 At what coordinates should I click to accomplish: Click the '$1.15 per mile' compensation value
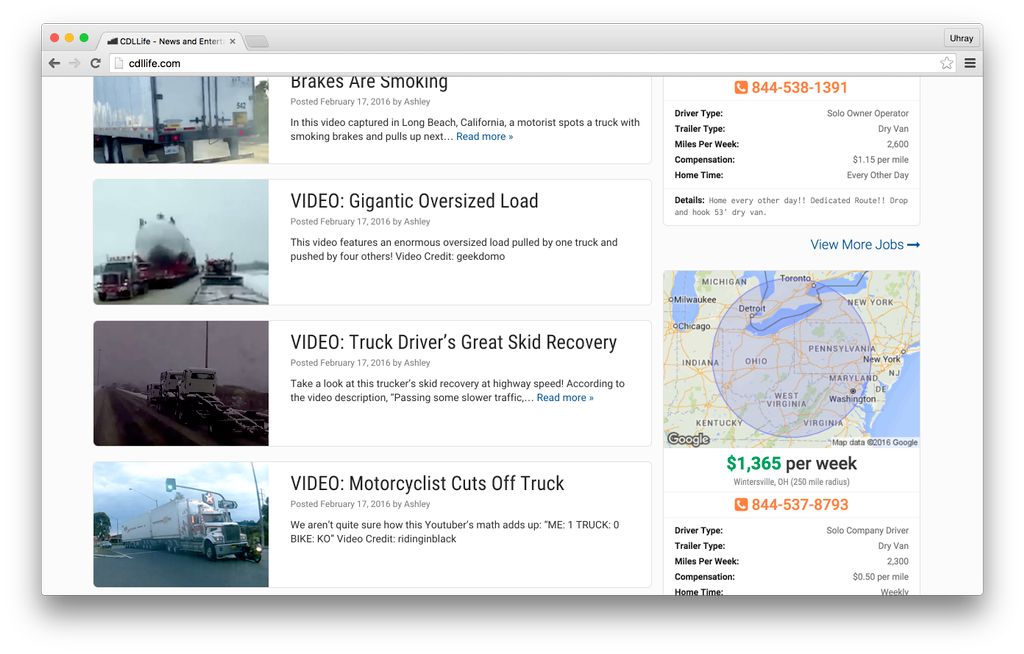click(880, 160)
